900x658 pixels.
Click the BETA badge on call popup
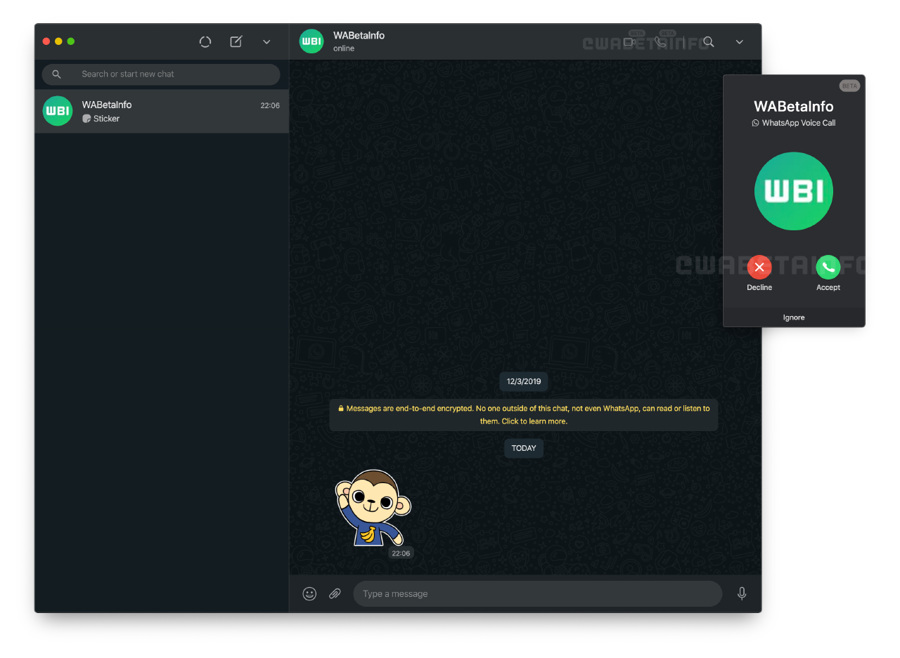[x=849, y=86]
